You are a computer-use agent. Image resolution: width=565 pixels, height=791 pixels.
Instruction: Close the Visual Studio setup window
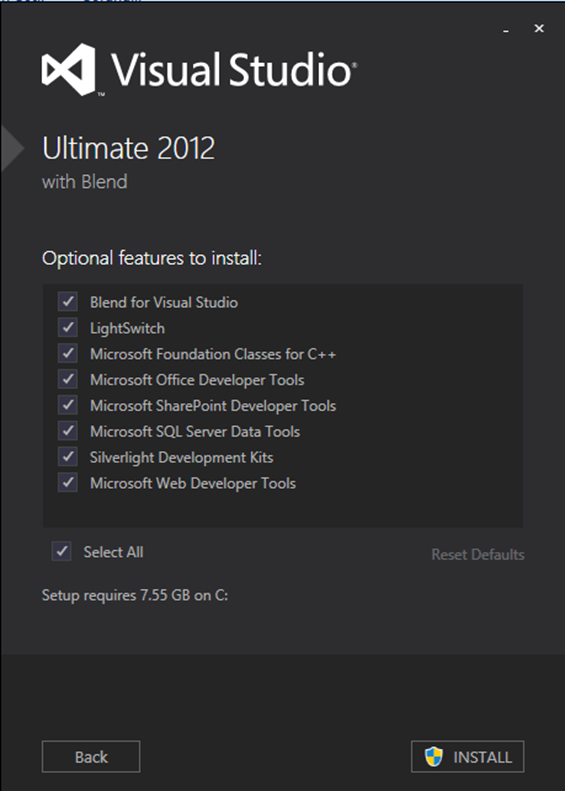click(539, 29)
